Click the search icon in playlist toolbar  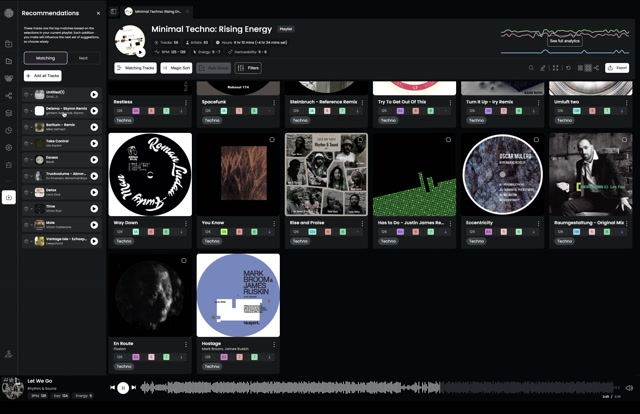coord(531,68)
